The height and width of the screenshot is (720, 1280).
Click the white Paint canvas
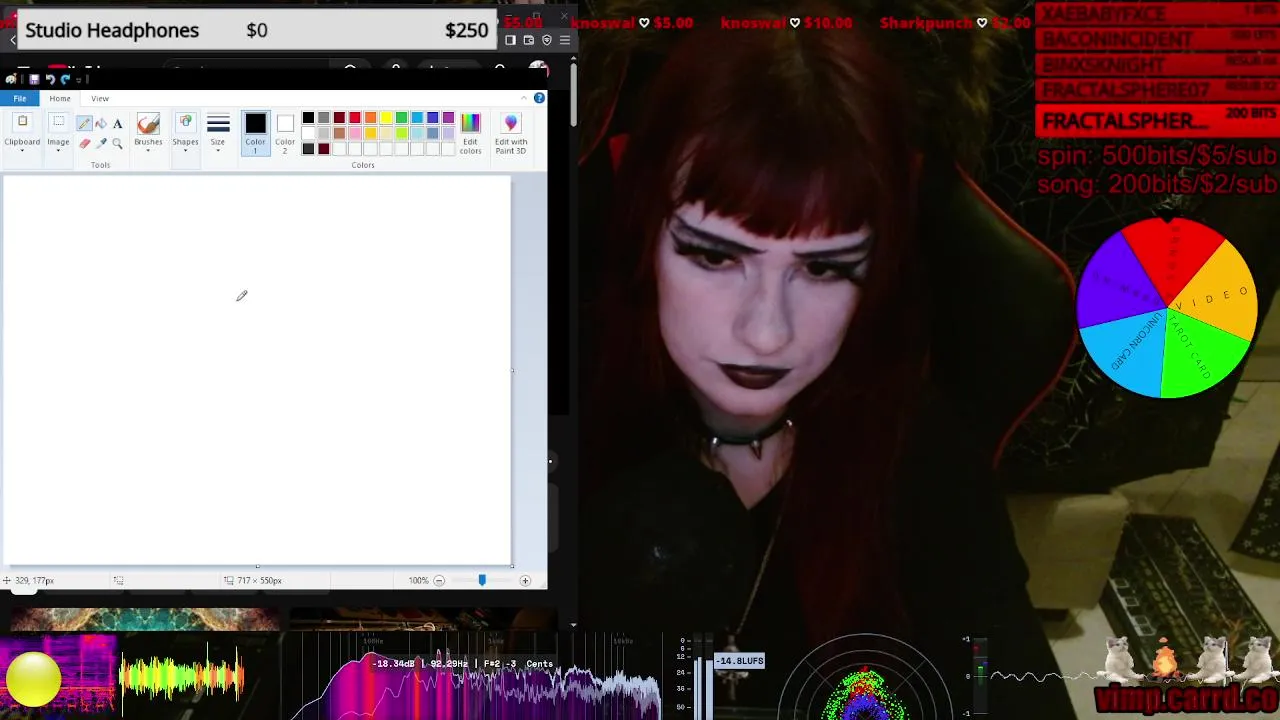257,371
